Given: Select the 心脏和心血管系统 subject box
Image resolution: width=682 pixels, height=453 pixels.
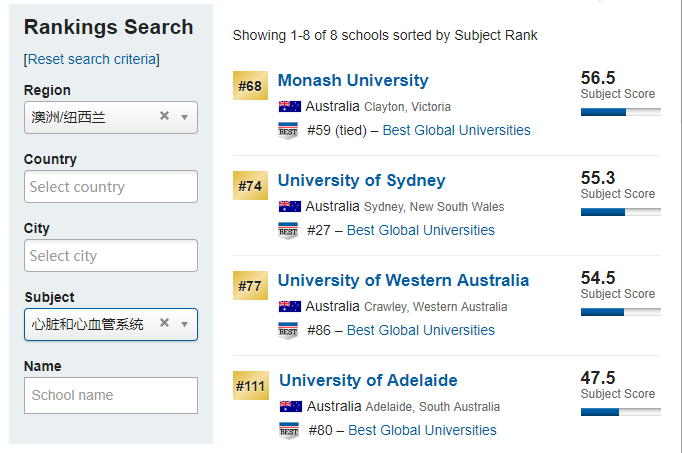Looking at the screenshot, I should (111, 324).
